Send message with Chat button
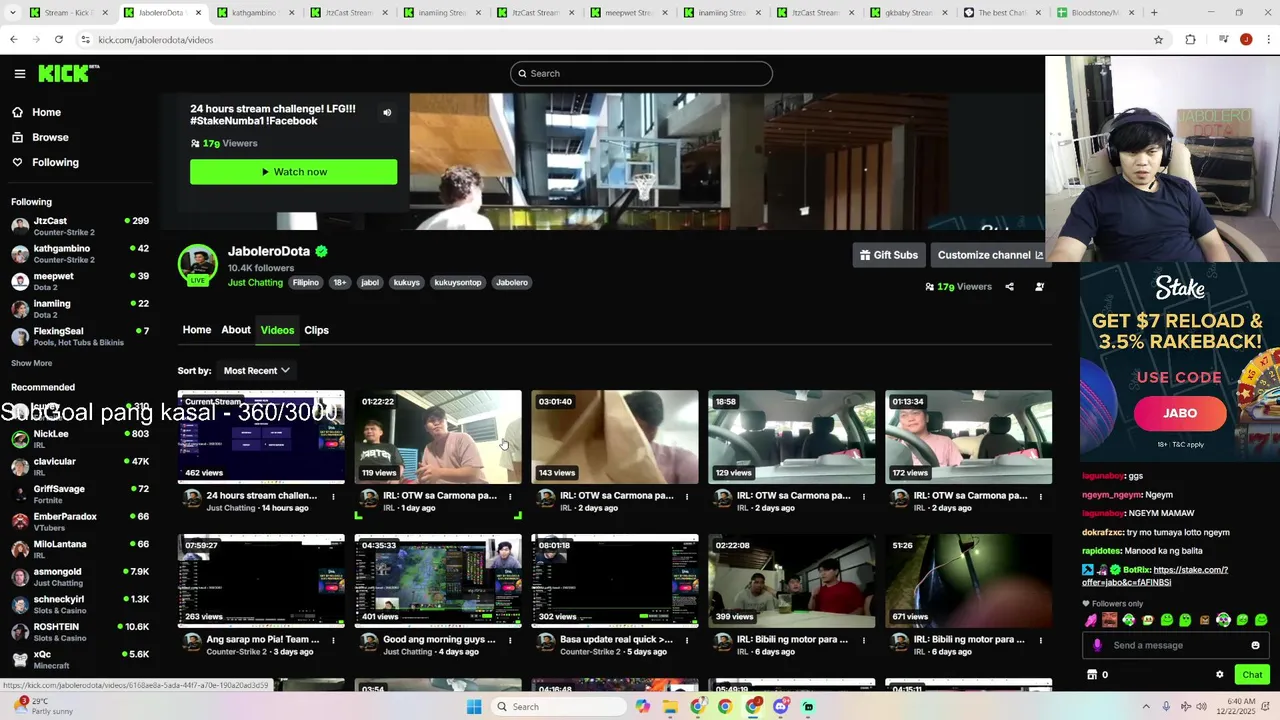This screenshot has height=720, width=1280. pos(1251,675)
